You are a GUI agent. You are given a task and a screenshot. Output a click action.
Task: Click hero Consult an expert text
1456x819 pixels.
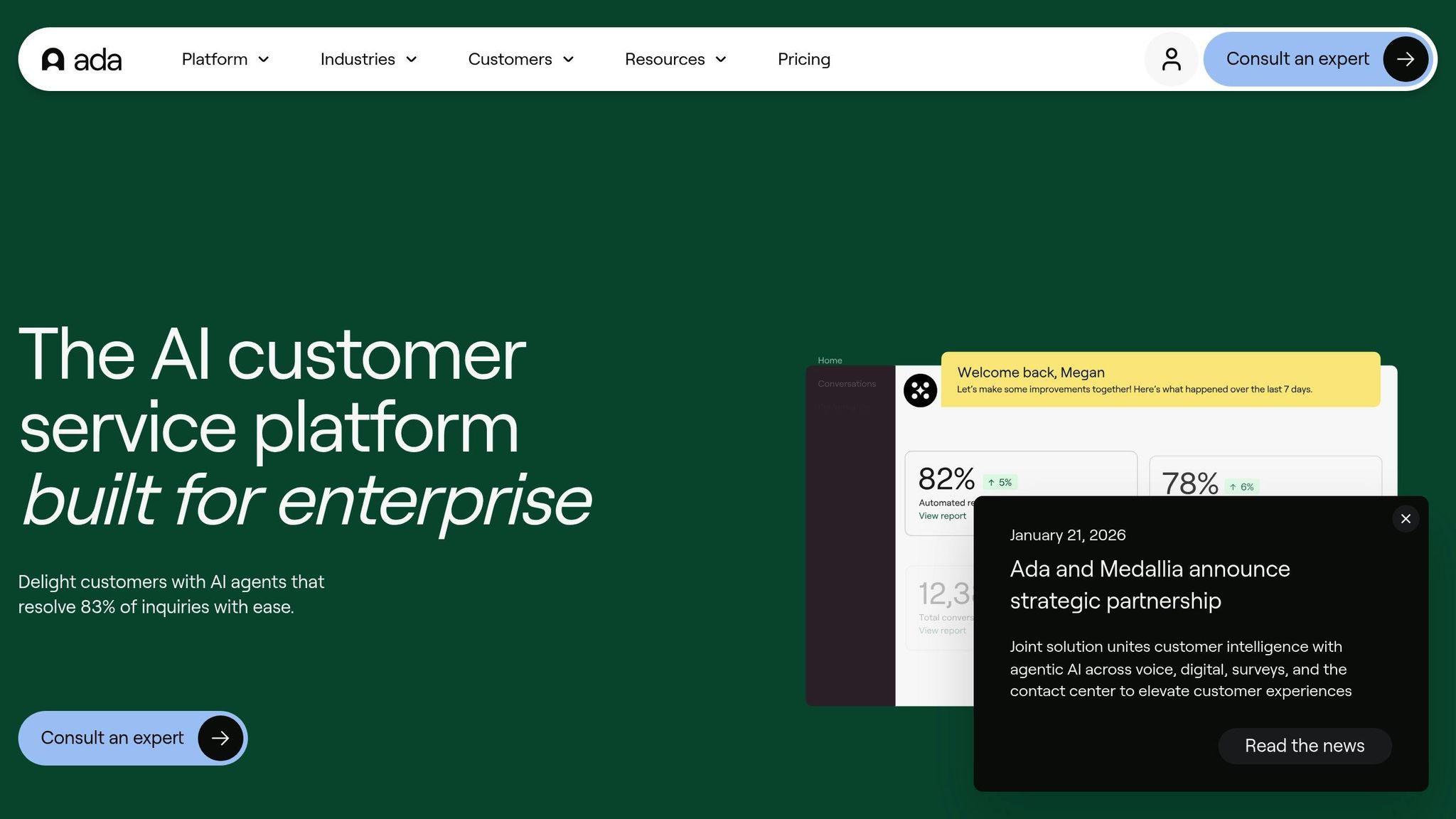coord(112,738)
